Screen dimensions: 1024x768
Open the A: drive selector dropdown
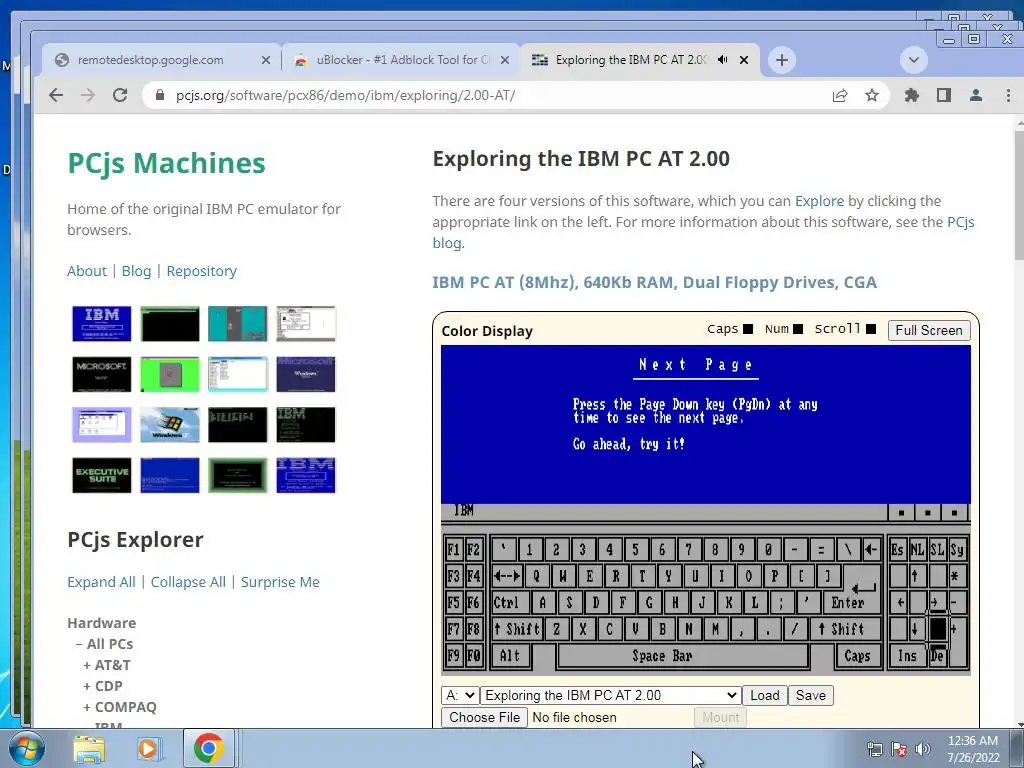click(460, 696)
